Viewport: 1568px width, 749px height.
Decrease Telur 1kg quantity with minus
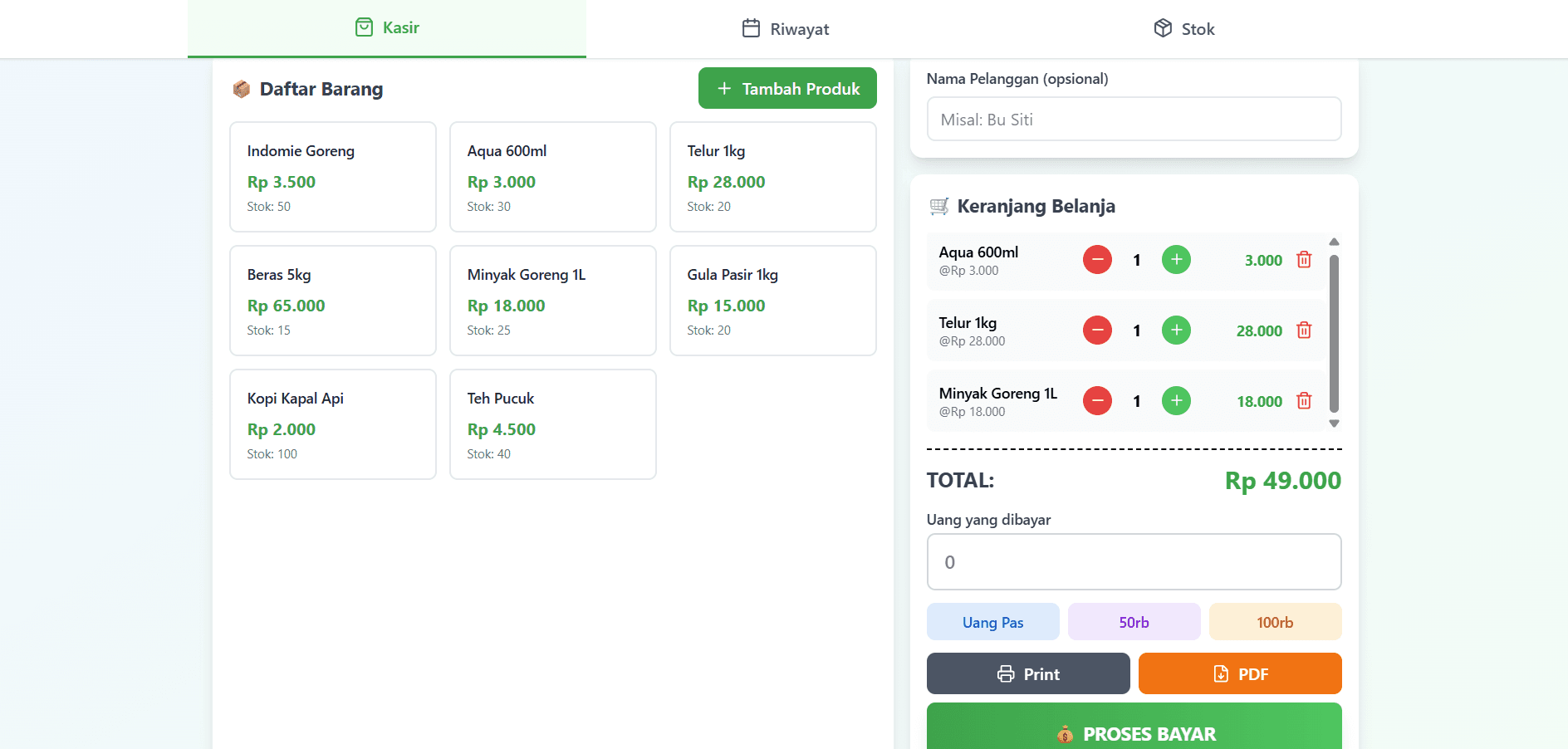tap(1097, 330)
